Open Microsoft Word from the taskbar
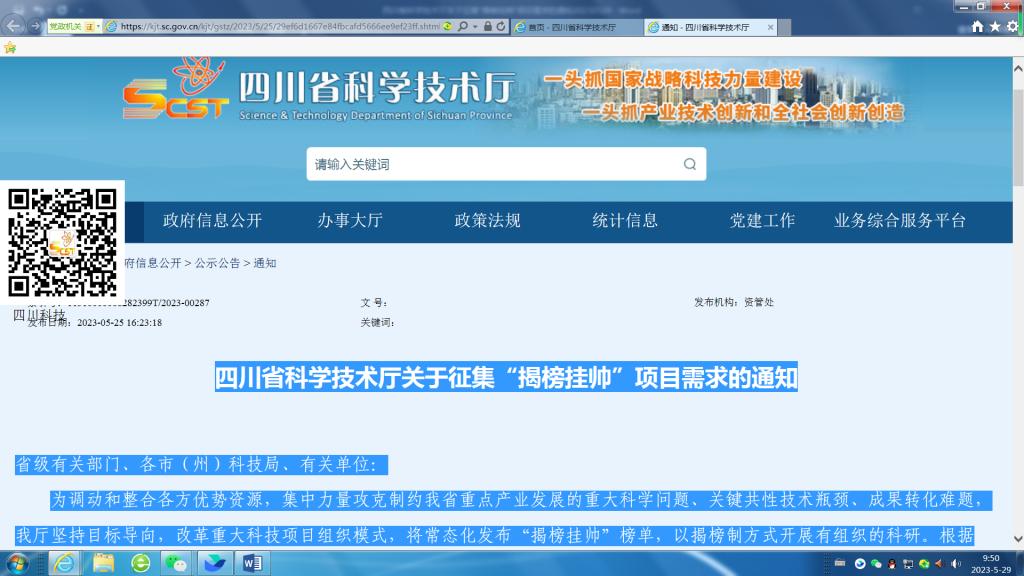The width and height of the screenshot is (1024, 576). [x=252, y=563]
